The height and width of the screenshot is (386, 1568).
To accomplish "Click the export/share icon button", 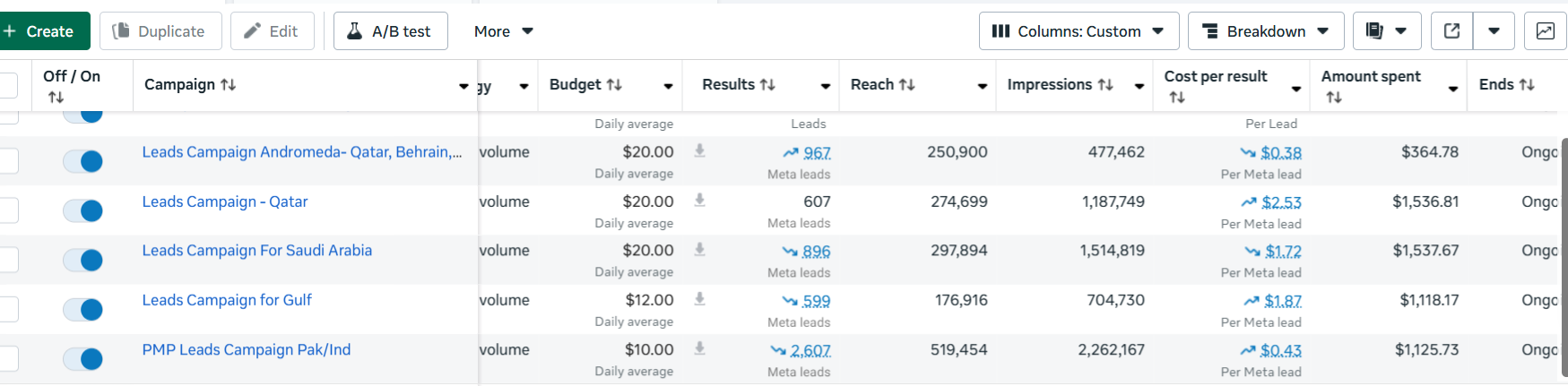I will (1452, 31).
